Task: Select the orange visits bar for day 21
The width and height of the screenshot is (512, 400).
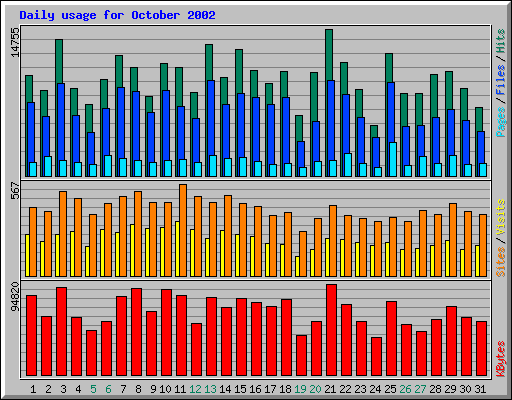Action: click(333, 241)
